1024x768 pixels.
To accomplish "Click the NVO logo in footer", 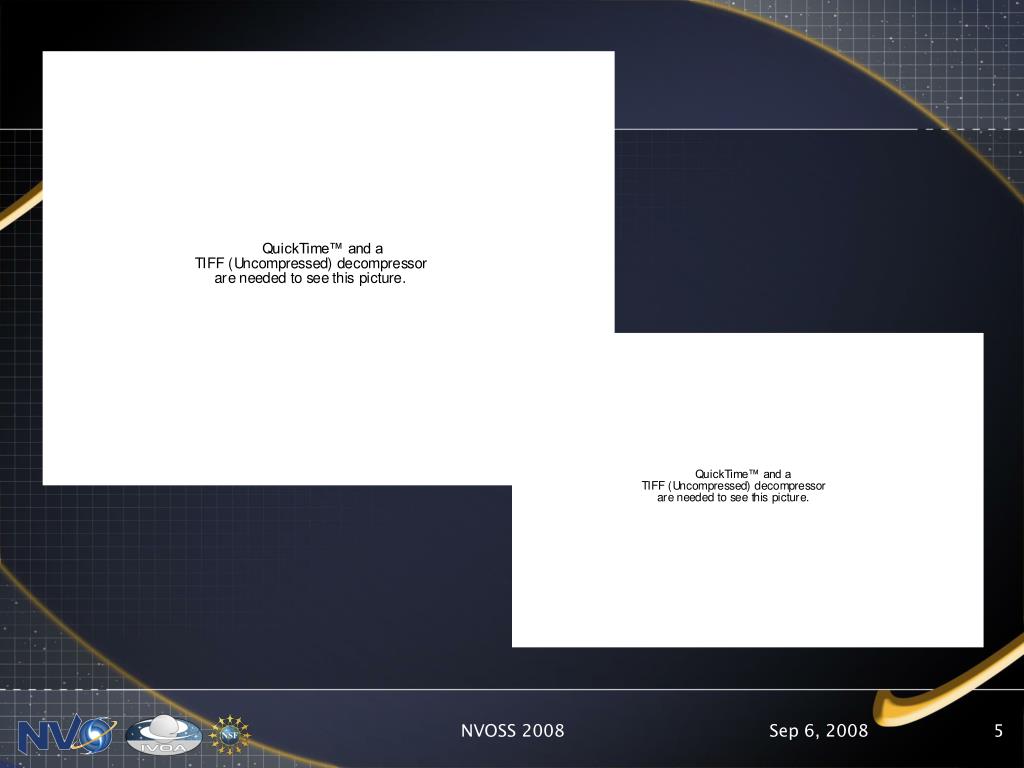I will tap(67, 735).
